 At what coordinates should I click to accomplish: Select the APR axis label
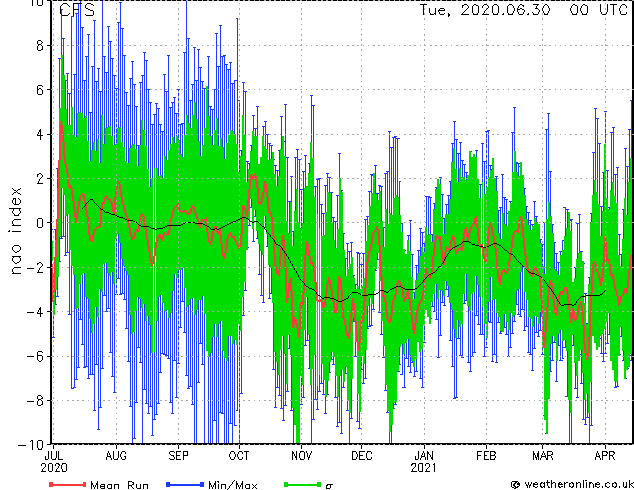tap(605, 456)
